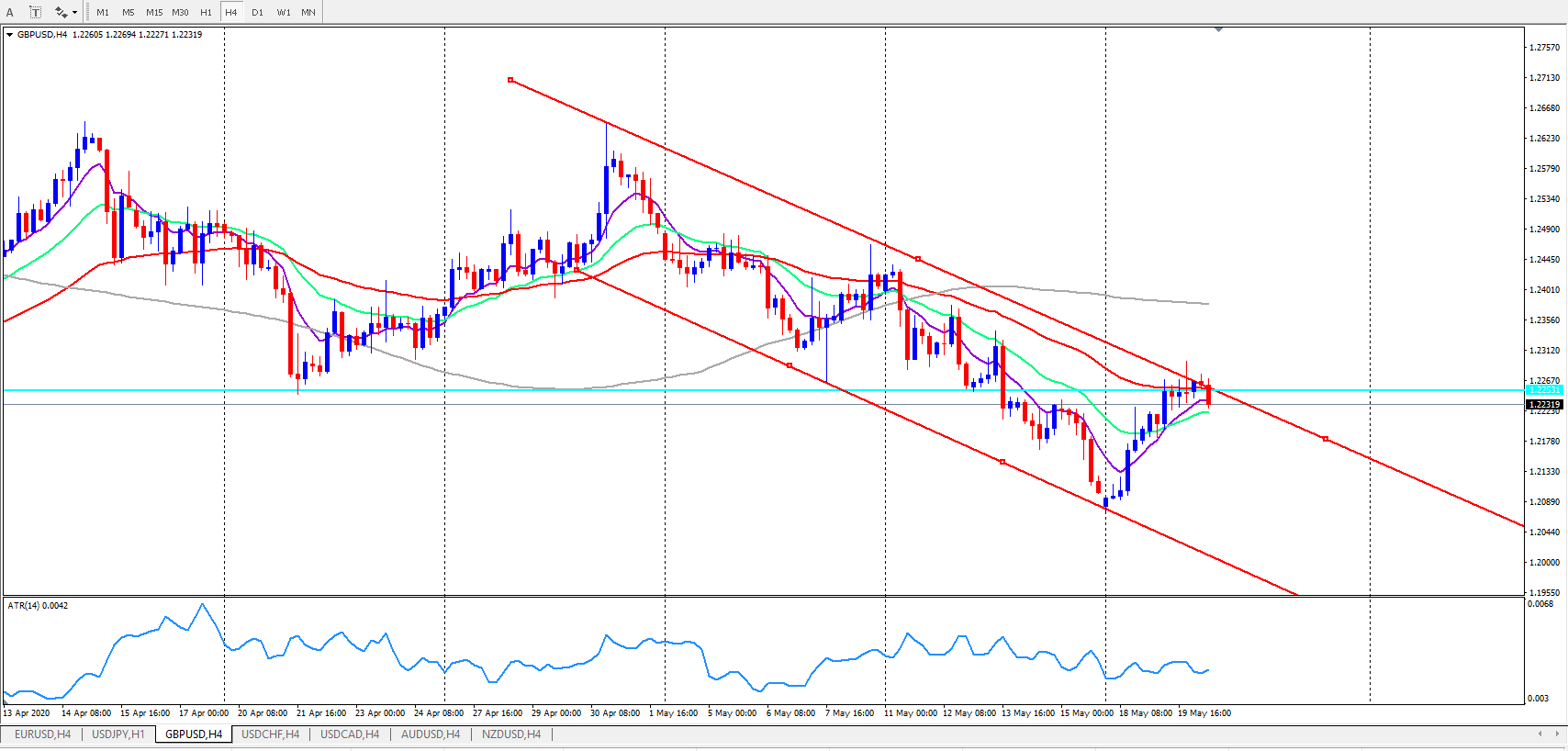The width and height of the screenshot is (1568, 751).
Task: Switch chart to MN monthly timeframe
Action: (308, 12)
